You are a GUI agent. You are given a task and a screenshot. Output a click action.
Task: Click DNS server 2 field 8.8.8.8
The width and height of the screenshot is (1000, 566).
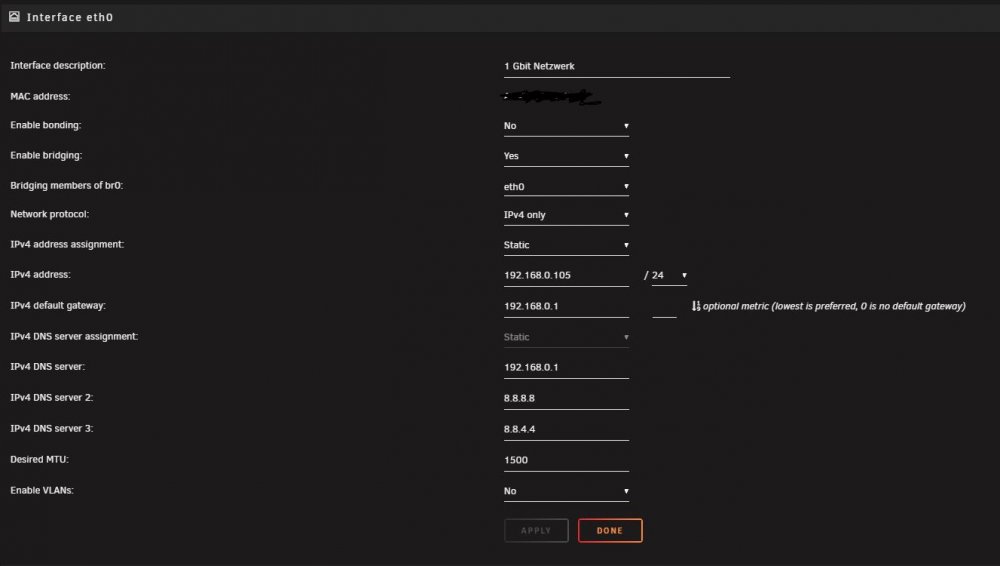566,398
